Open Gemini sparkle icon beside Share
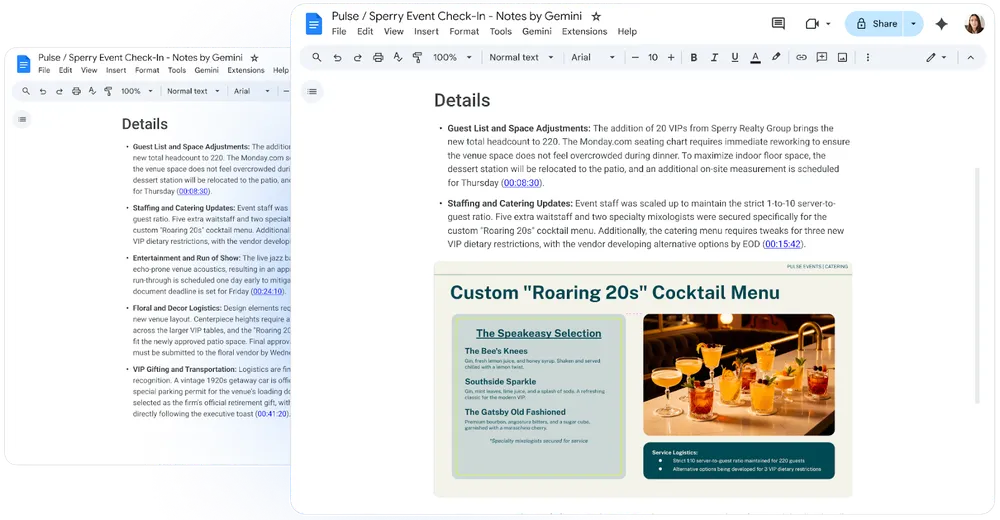 point(941,24)
